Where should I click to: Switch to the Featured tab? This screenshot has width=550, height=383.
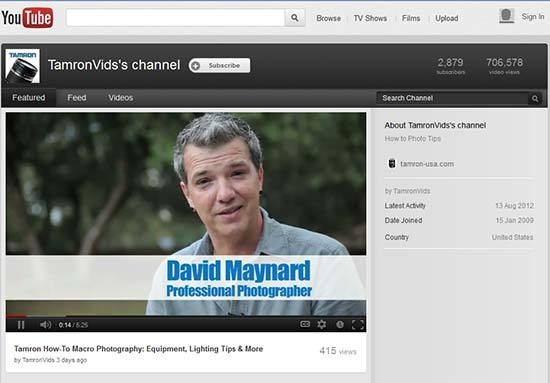pos(29,98)
